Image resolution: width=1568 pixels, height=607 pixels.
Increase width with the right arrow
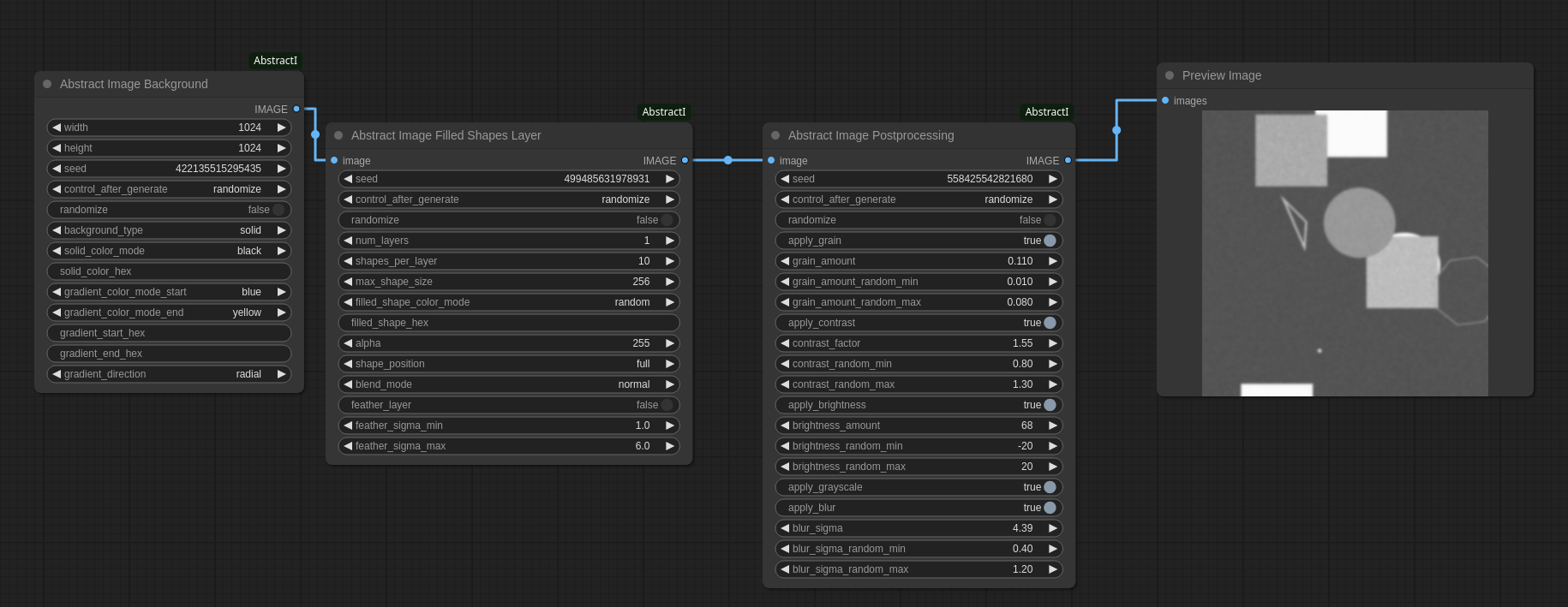click(x=281, y=128)
